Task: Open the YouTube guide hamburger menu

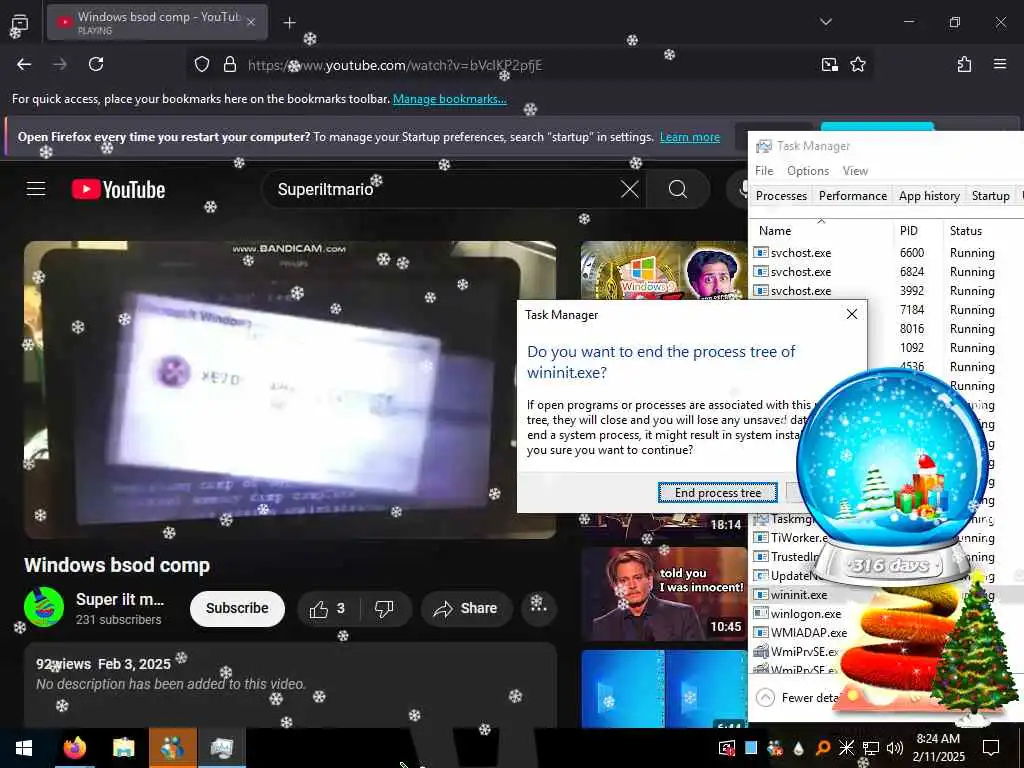Action: (x=36, y=189)
